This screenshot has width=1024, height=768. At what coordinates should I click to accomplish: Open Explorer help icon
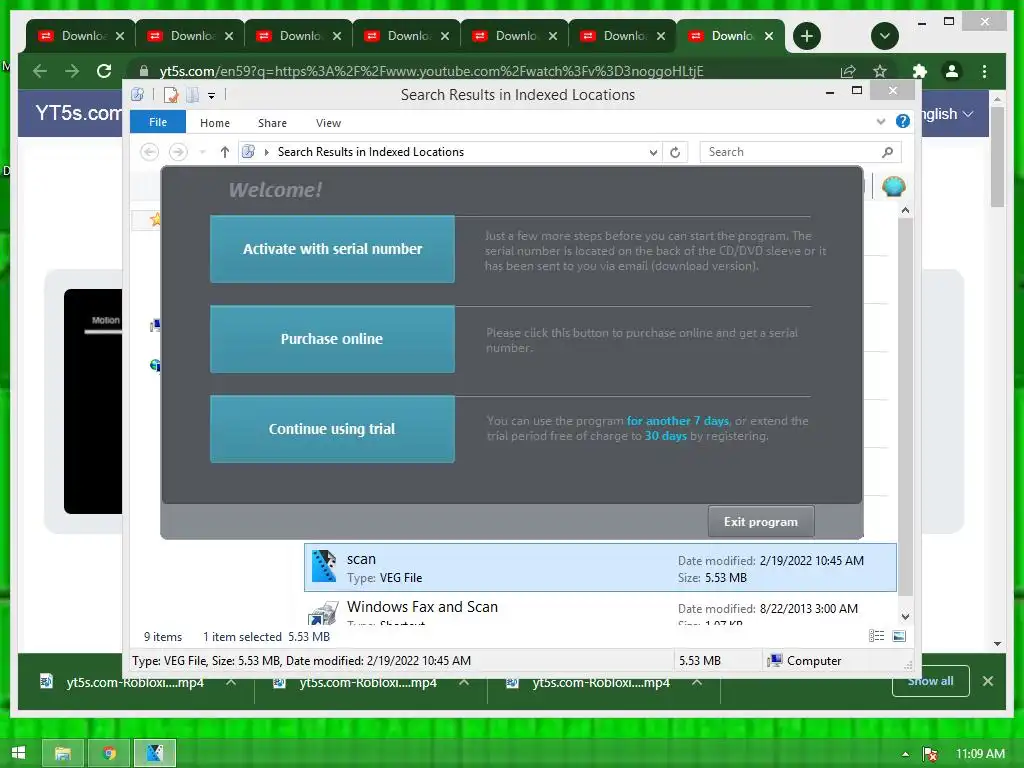(903, 121)
